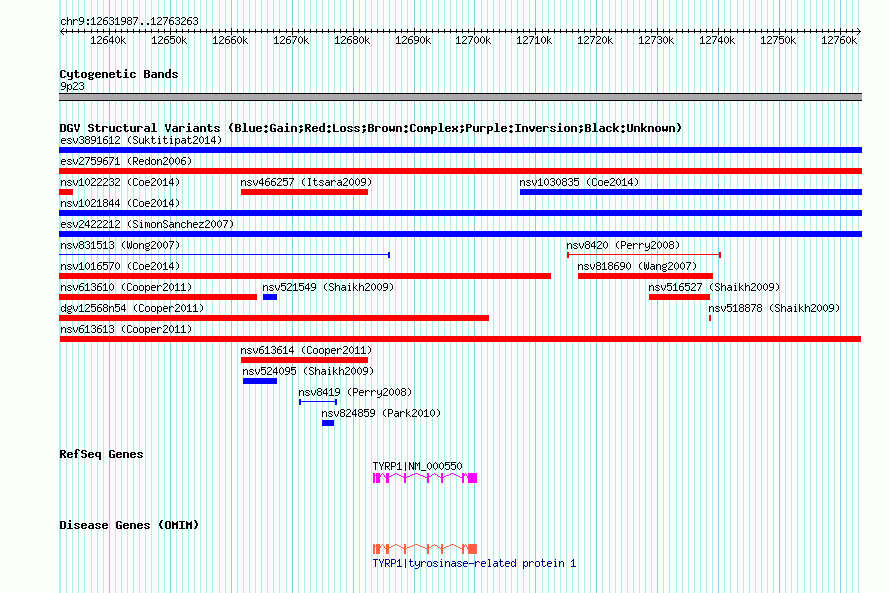Click the 12760k ruler tick label
The image size is (890, 593).
pyautogui.click(x=839, y=40)
